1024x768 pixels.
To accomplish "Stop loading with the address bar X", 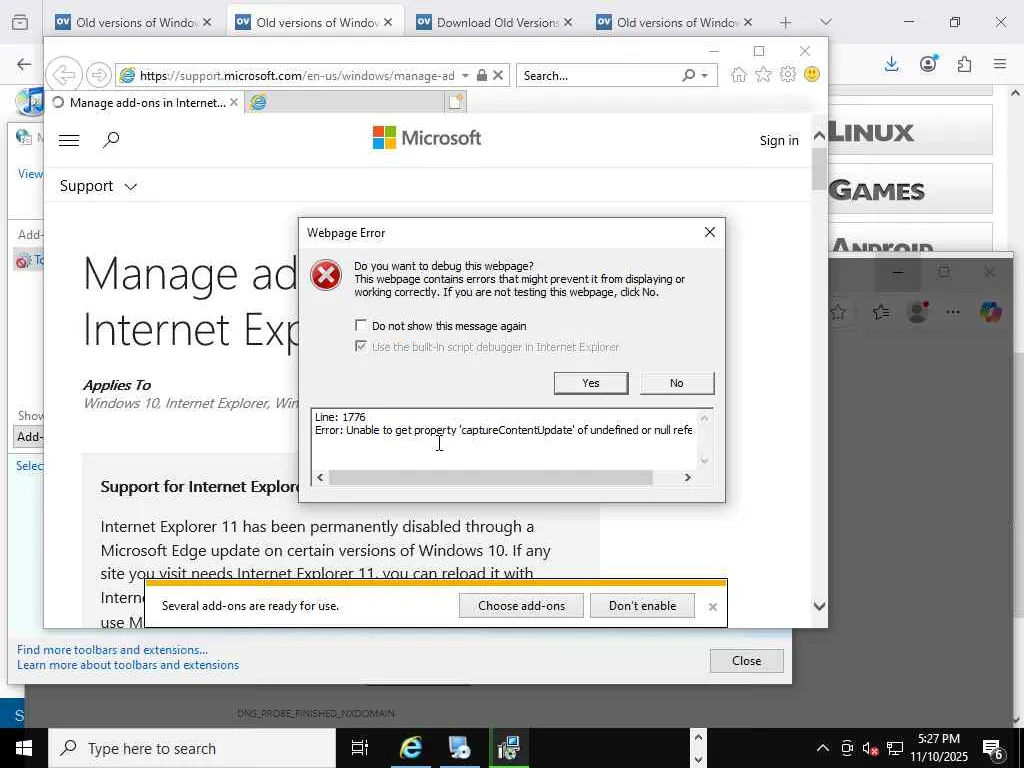I will point(498,76).
